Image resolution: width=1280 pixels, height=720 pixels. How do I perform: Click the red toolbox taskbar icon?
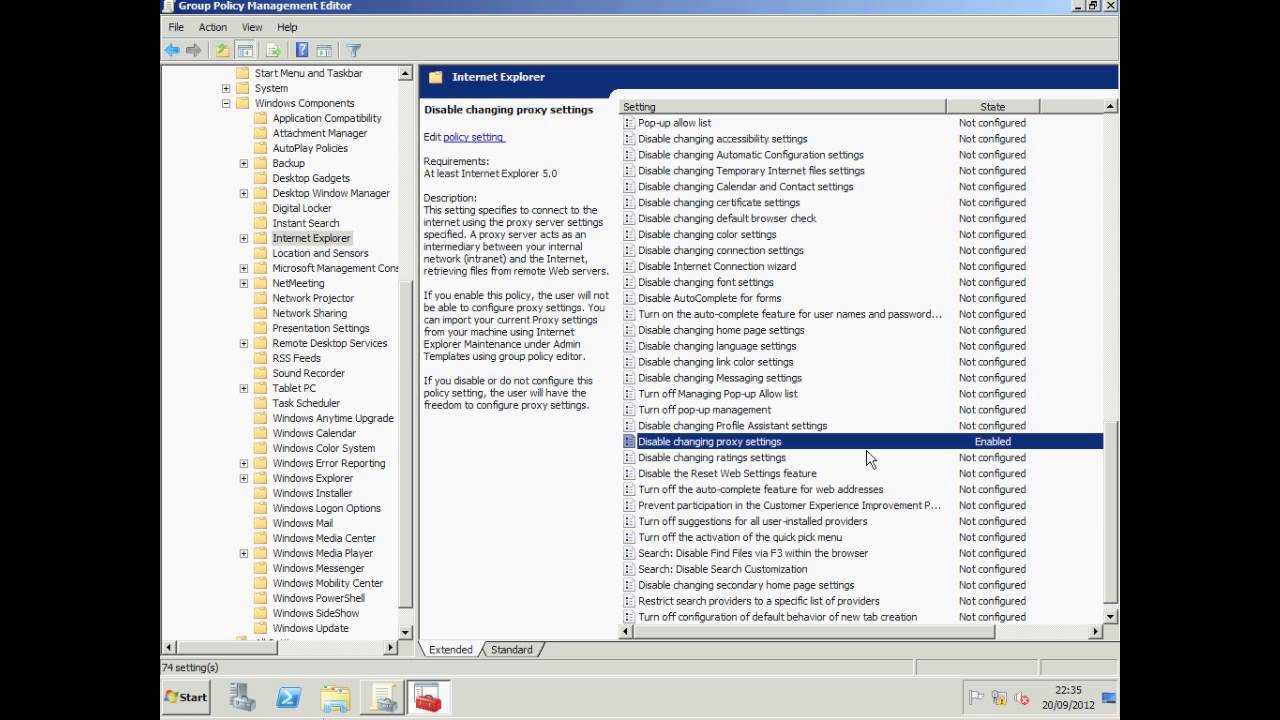pos(428,697)
